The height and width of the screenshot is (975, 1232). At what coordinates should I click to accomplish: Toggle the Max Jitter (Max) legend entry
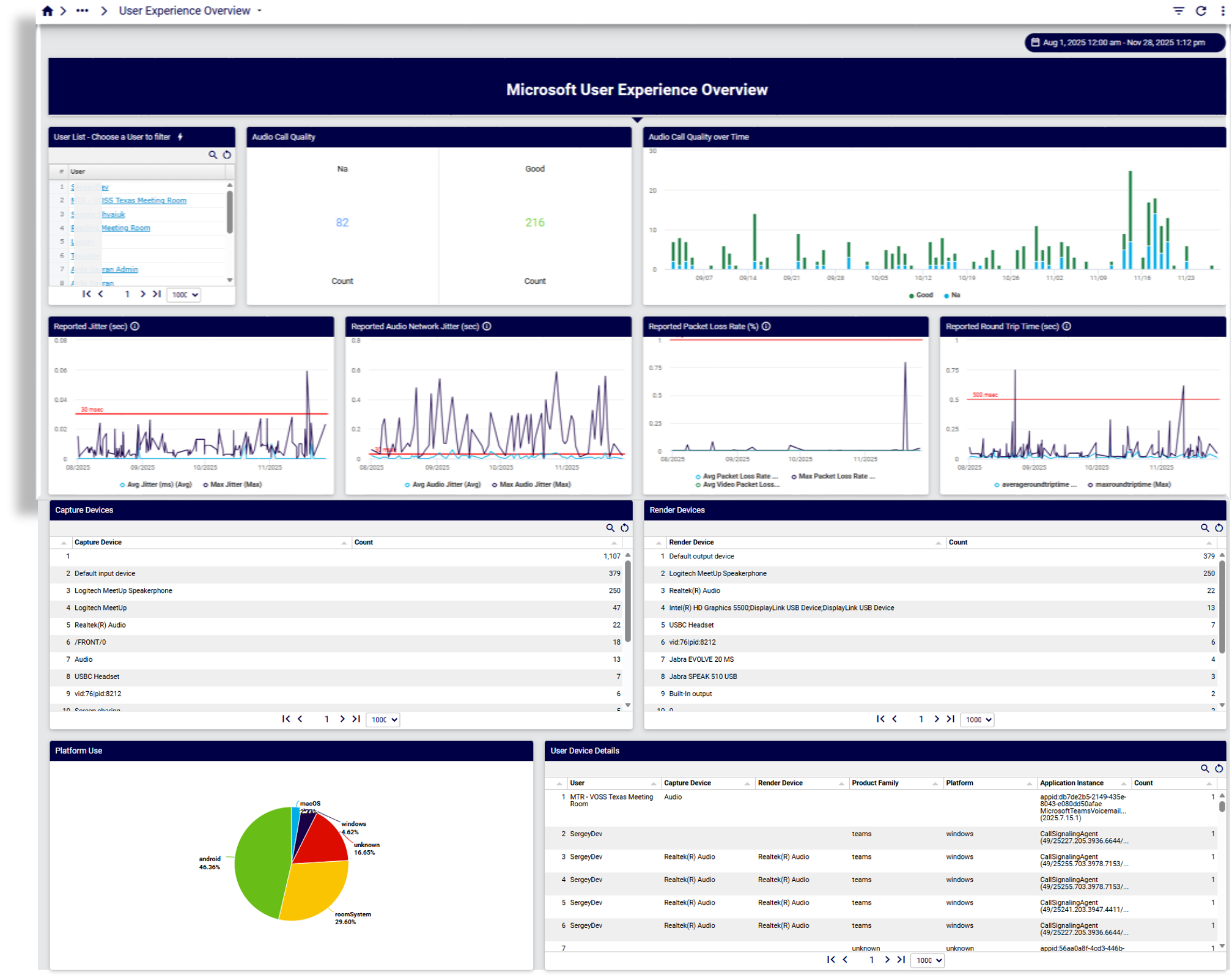(x=233, y=484)
